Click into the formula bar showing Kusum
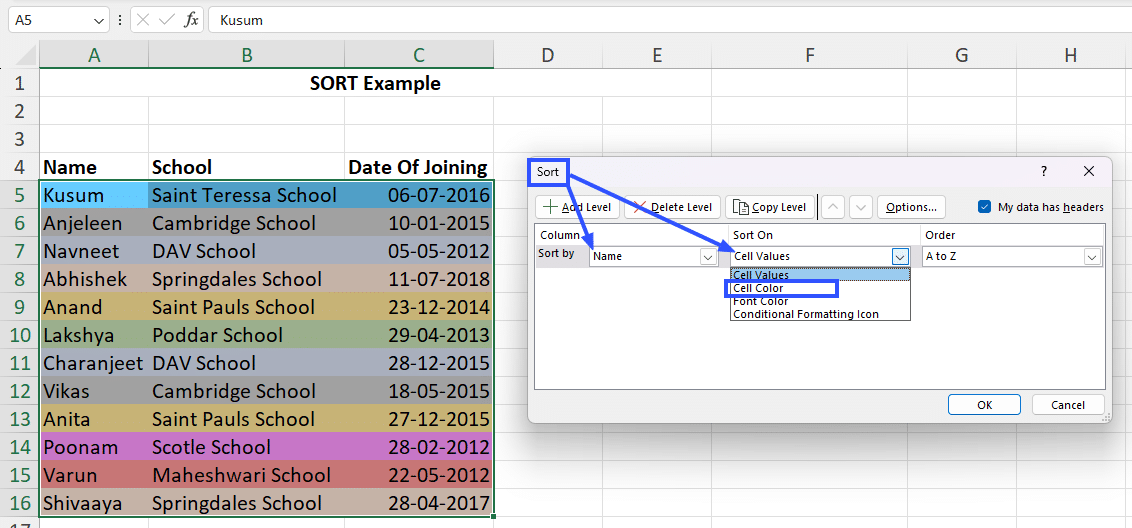This screenshot has height=528, width=1132. [x=670, y=20]
